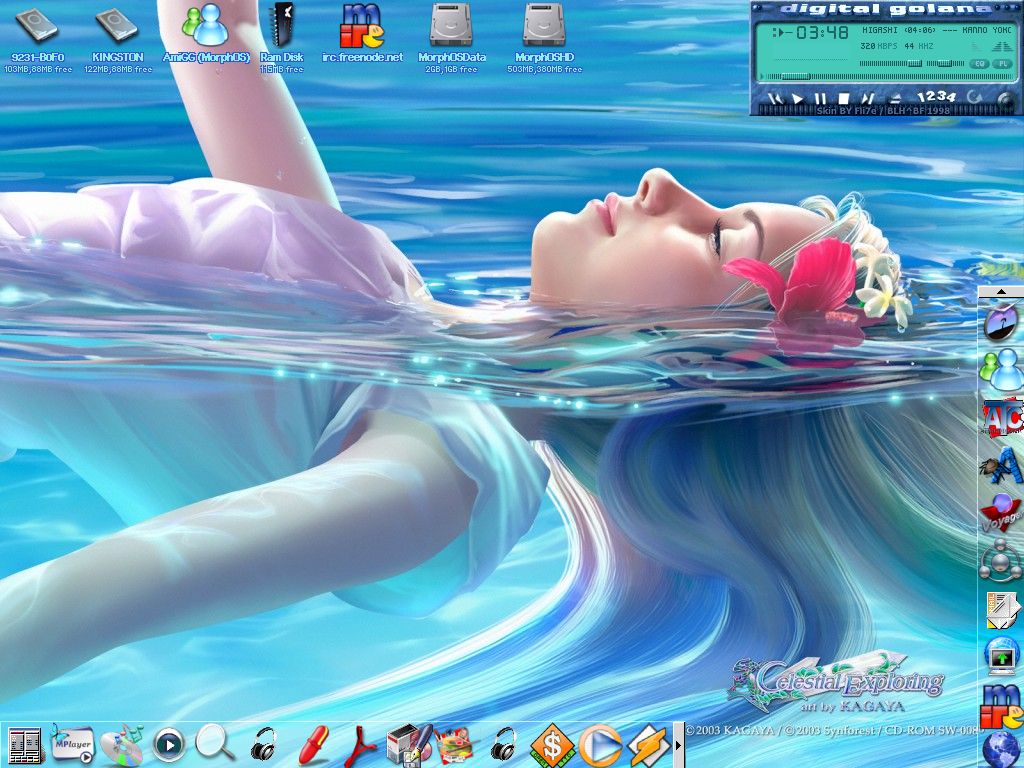Viewport: 1024px width, 768px height.
Task: Adjust the balance slider in player
Action: (946, 64)
